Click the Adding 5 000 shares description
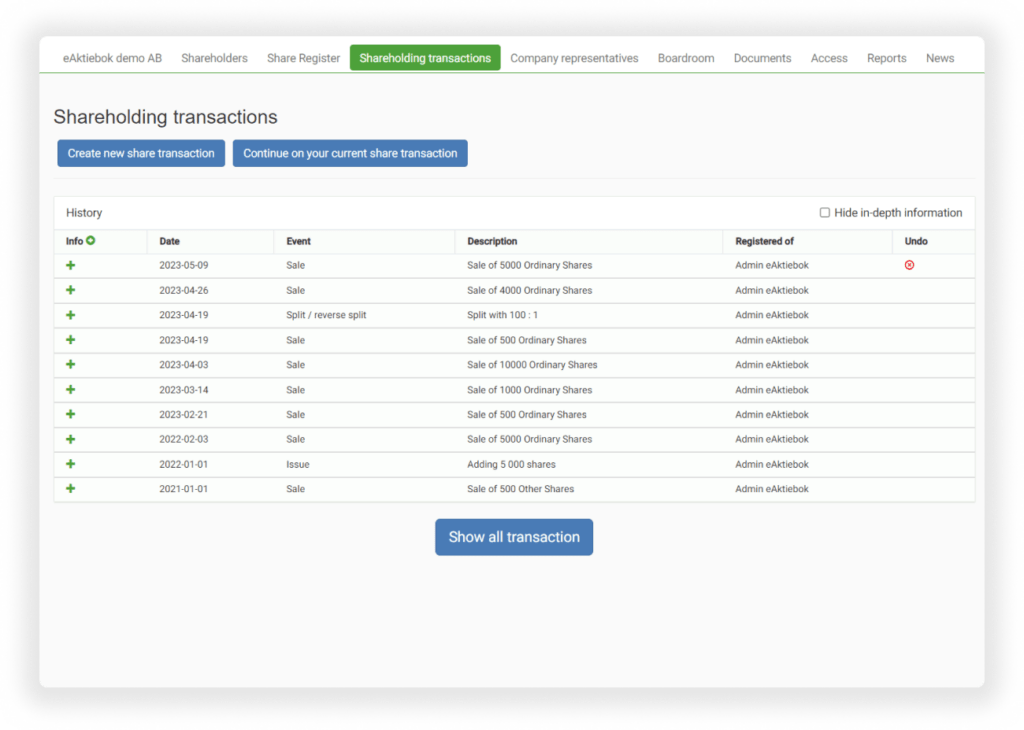 coord(511,464)
